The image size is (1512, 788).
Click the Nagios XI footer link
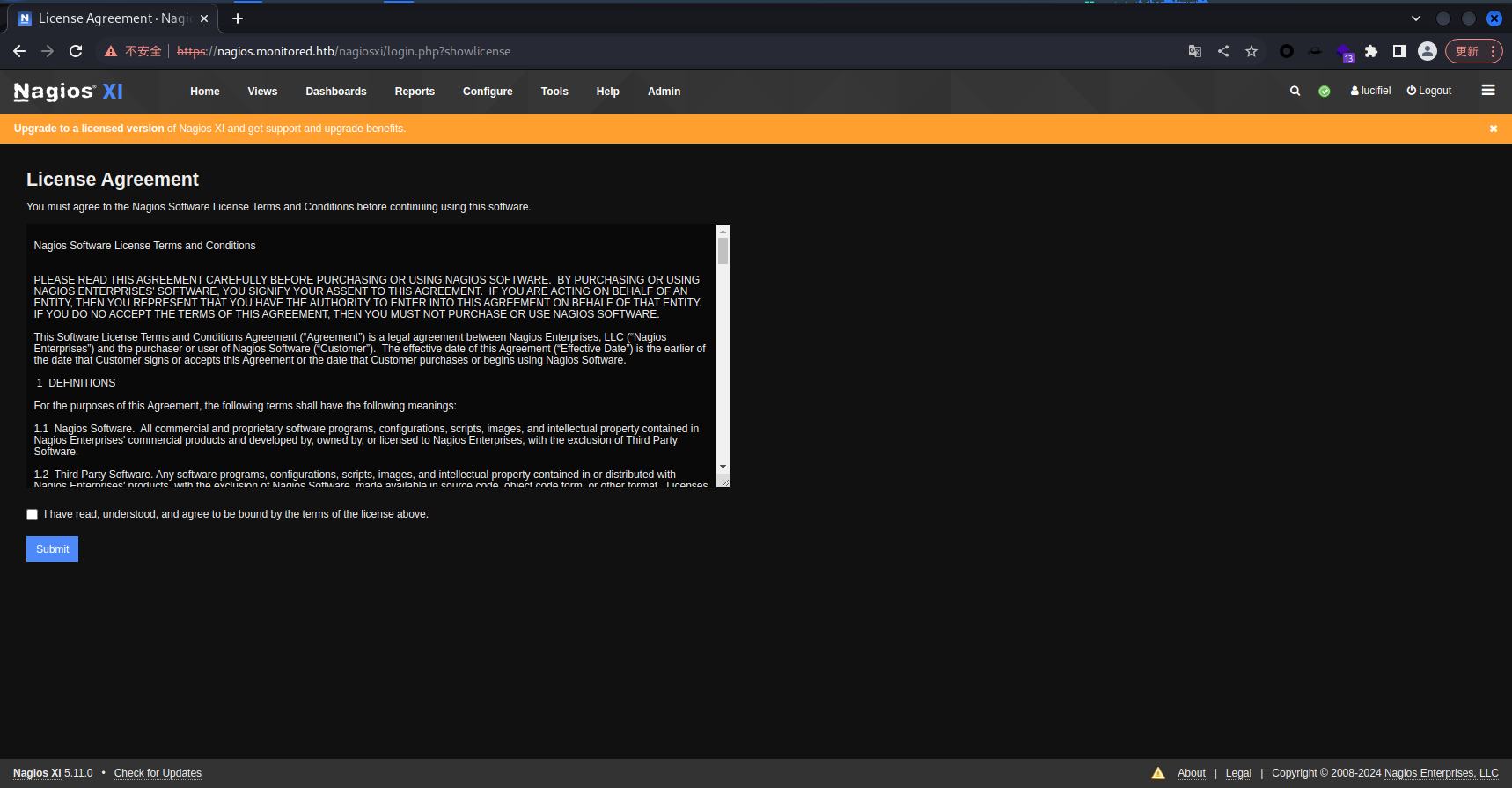(x=37, y=773)
